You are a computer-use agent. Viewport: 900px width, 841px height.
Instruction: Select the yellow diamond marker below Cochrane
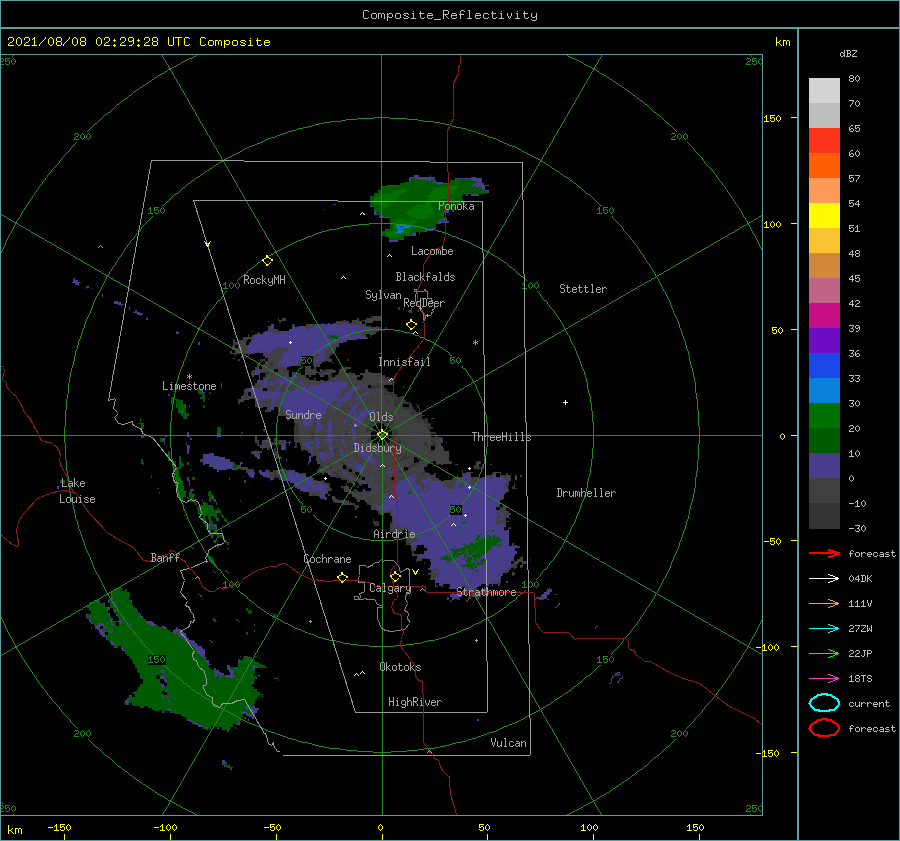click(x=343, y=577)
